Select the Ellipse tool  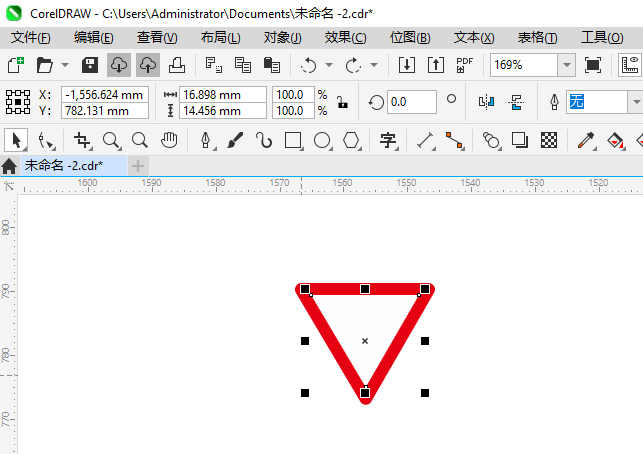tap(322, 140)
